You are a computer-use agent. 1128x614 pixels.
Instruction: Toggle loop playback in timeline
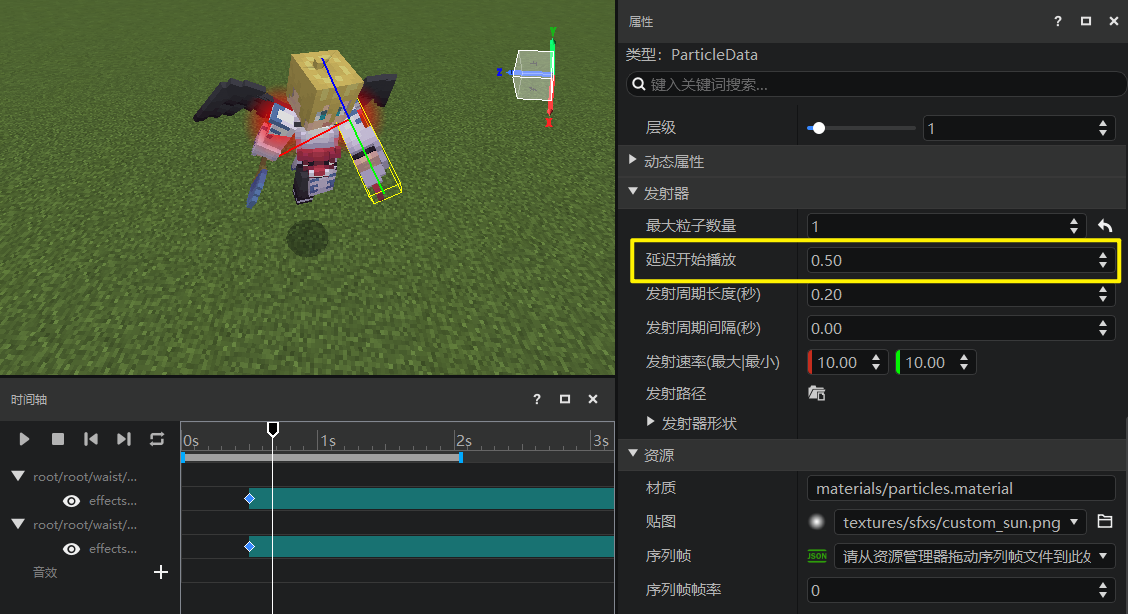tap(157, 439)
